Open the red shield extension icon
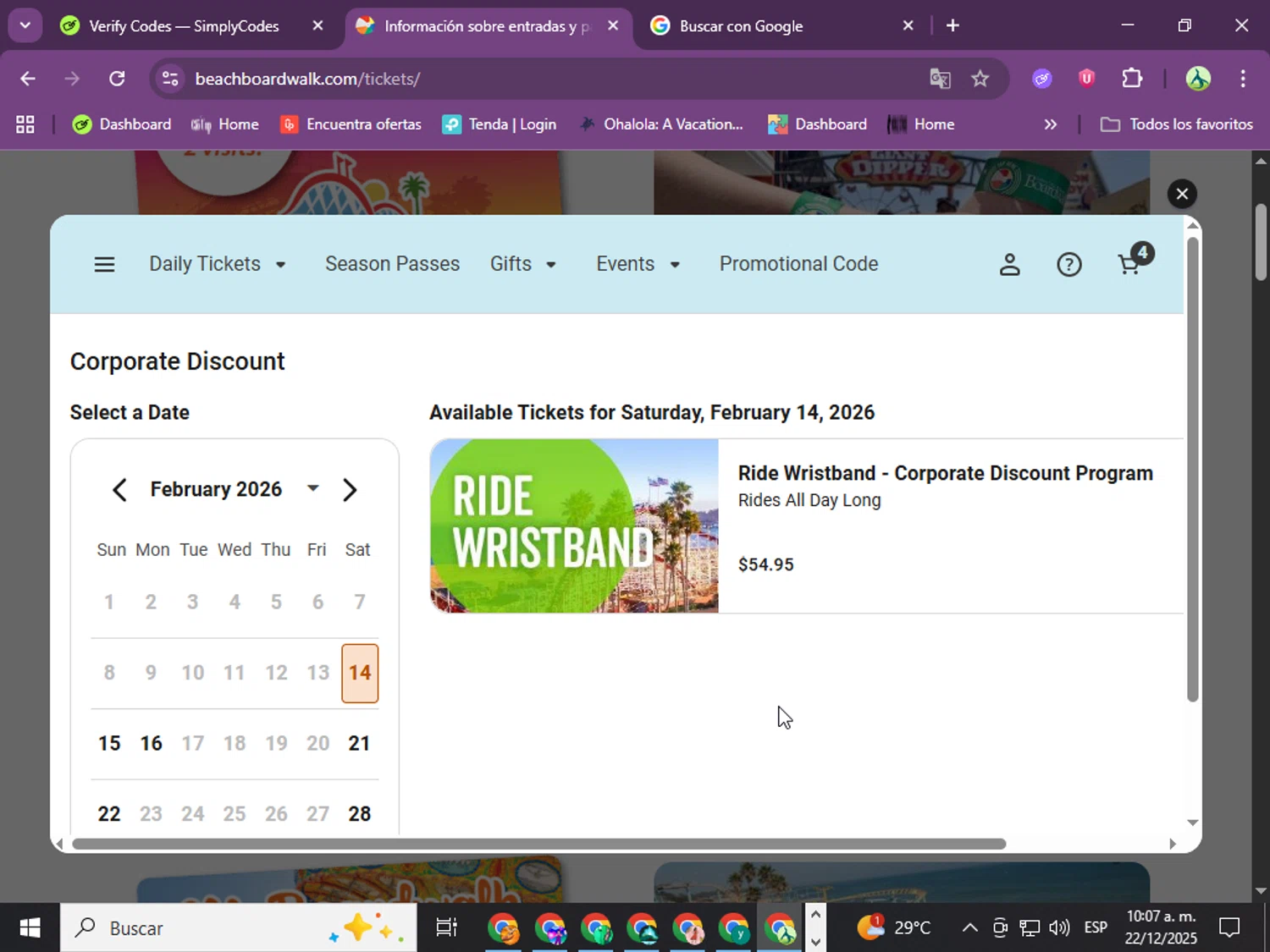Viewport: 1270px width, 952px height. 1087,79
